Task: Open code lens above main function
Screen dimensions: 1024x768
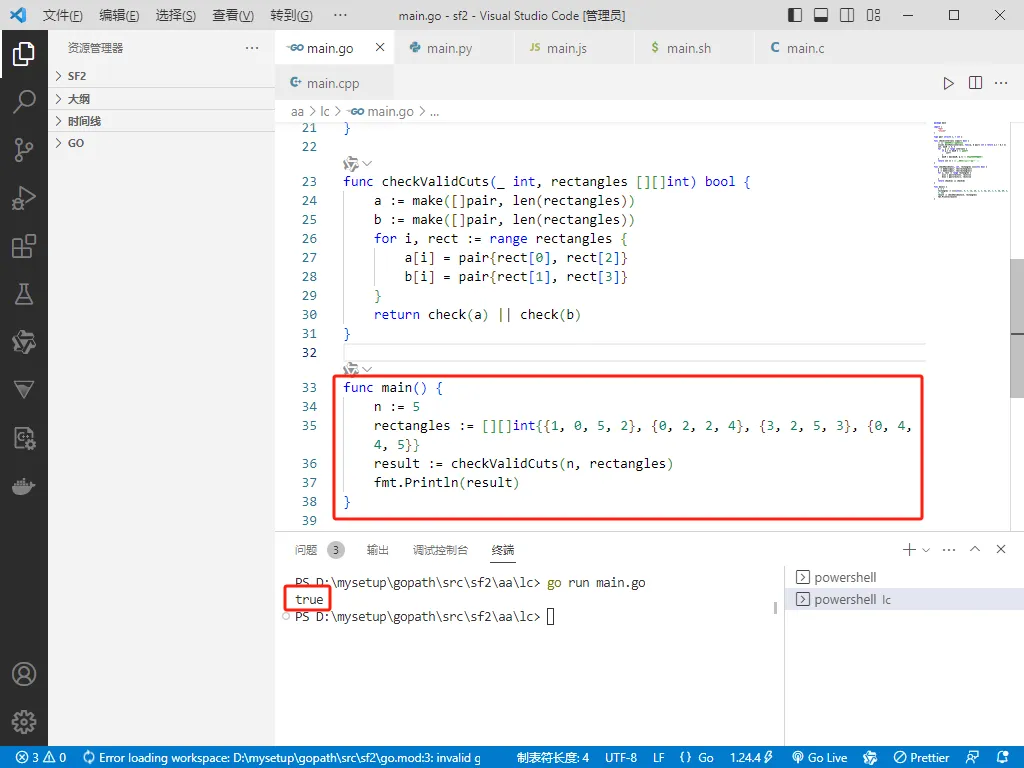Action: 357,369
